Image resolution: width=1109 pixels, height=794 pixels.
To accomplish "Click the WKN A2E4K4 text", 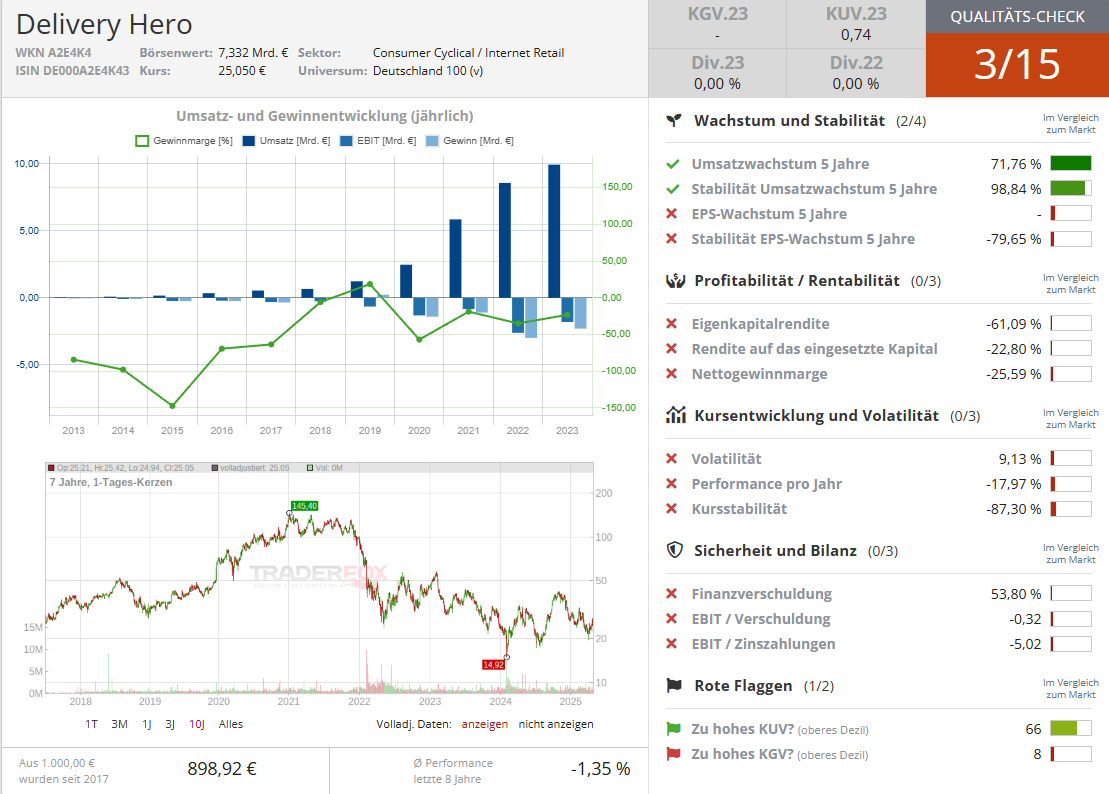I will pyautogui.click(x=54, y=52).
